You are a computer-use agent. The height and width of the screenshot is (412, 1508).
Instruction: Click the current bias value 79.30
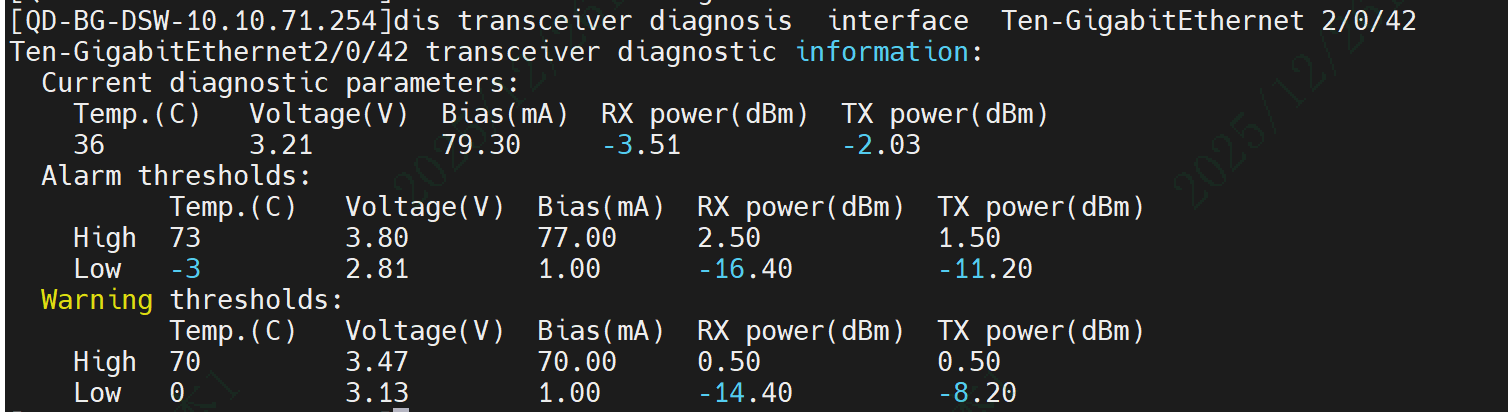(x=481, y=145)
